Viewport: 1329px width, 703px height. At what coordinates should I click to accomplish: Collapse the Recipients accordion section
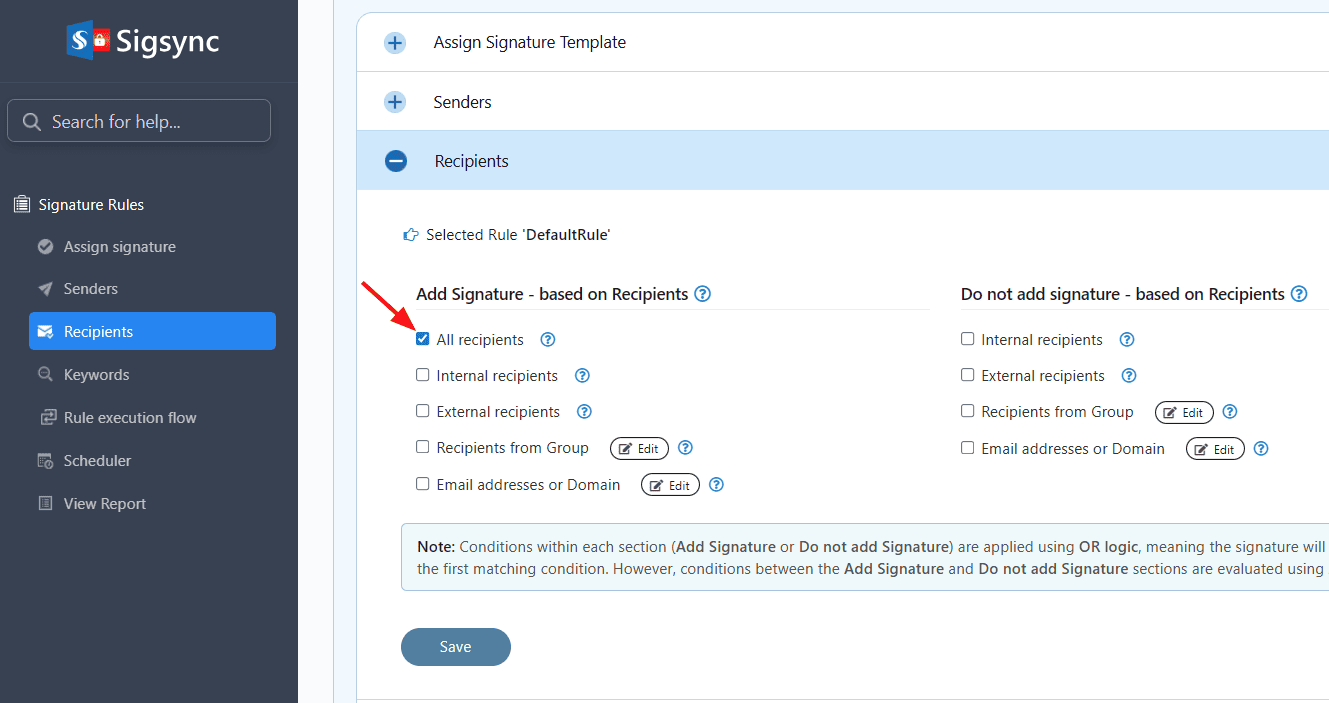396,161
